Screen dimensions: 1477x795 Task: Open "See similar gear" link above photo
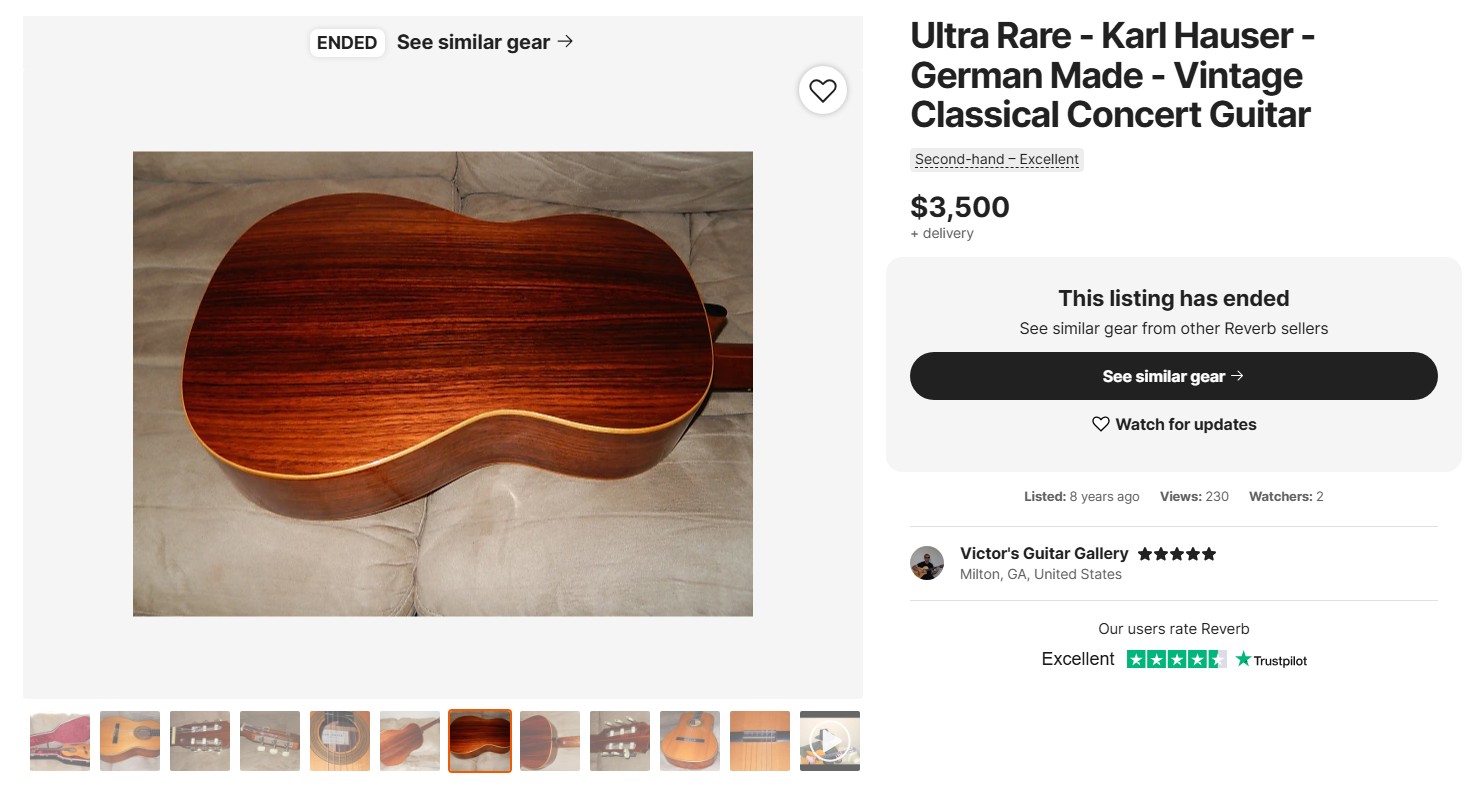pyautogui.click(x=485, y=42)
